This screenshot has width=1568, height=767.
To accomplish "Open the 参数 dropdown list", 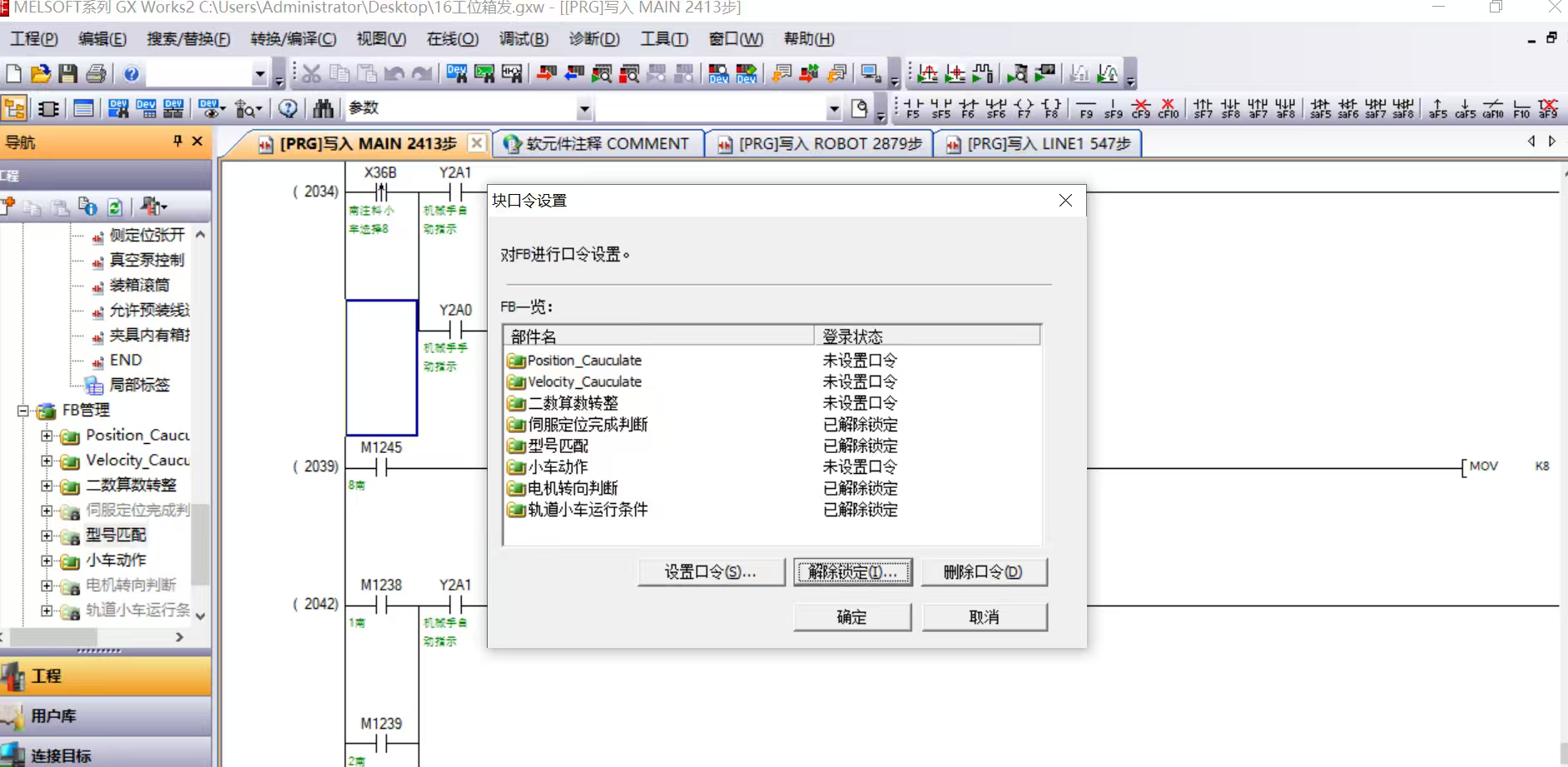I will [x=584, y=109].
